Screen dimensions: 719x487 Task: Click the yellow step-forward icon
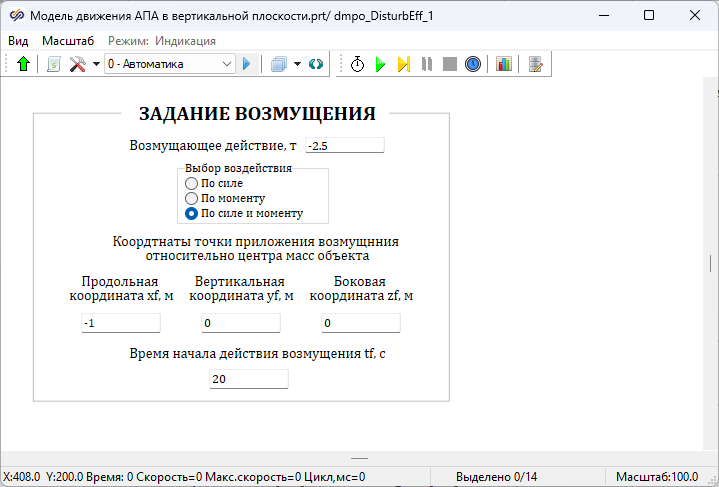(403, 64)
